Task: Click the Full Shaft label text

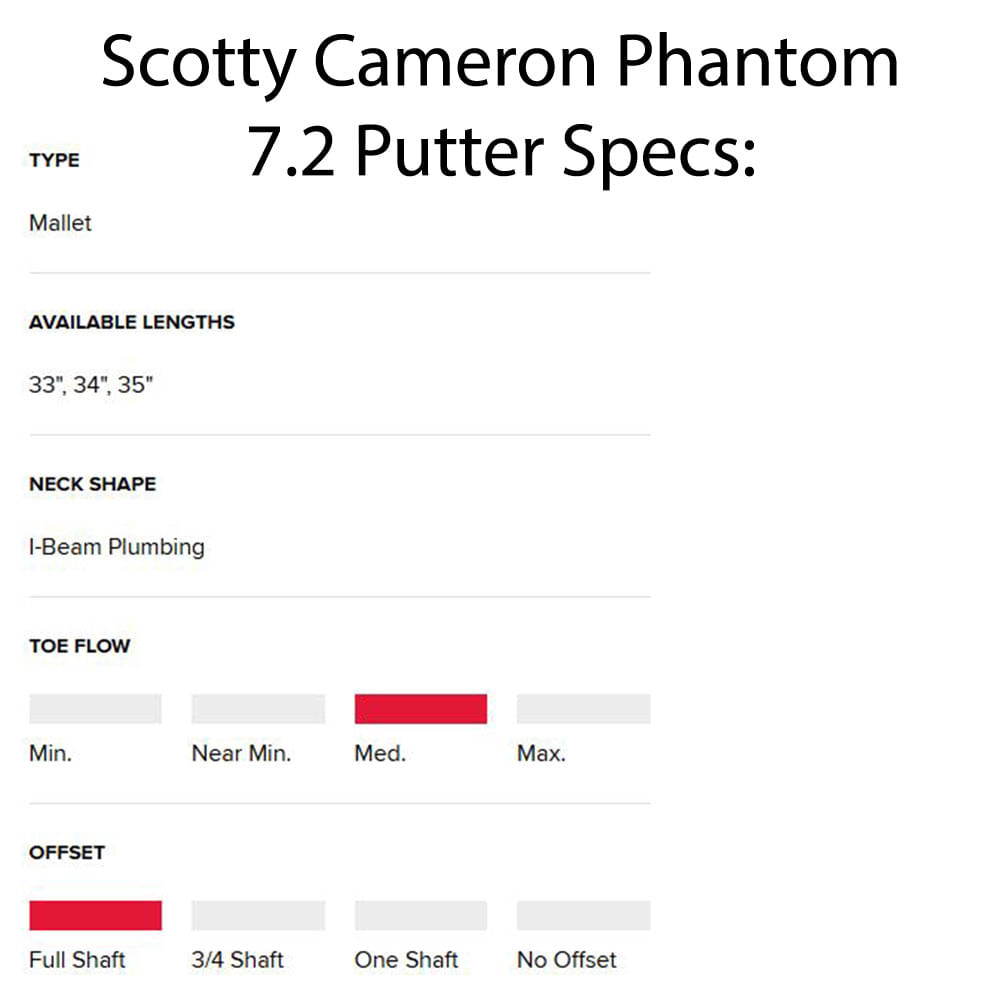Action: pyautogui.click(x=77, y=960)
